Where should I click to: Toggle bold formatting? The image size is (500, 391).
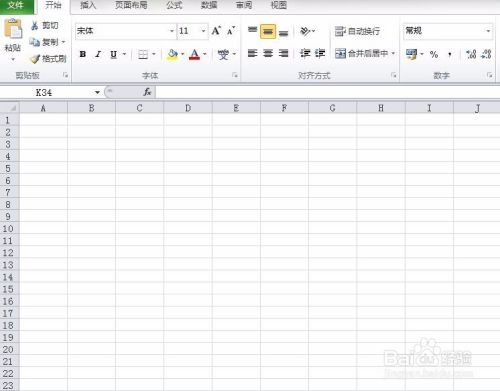coord(83,54)
